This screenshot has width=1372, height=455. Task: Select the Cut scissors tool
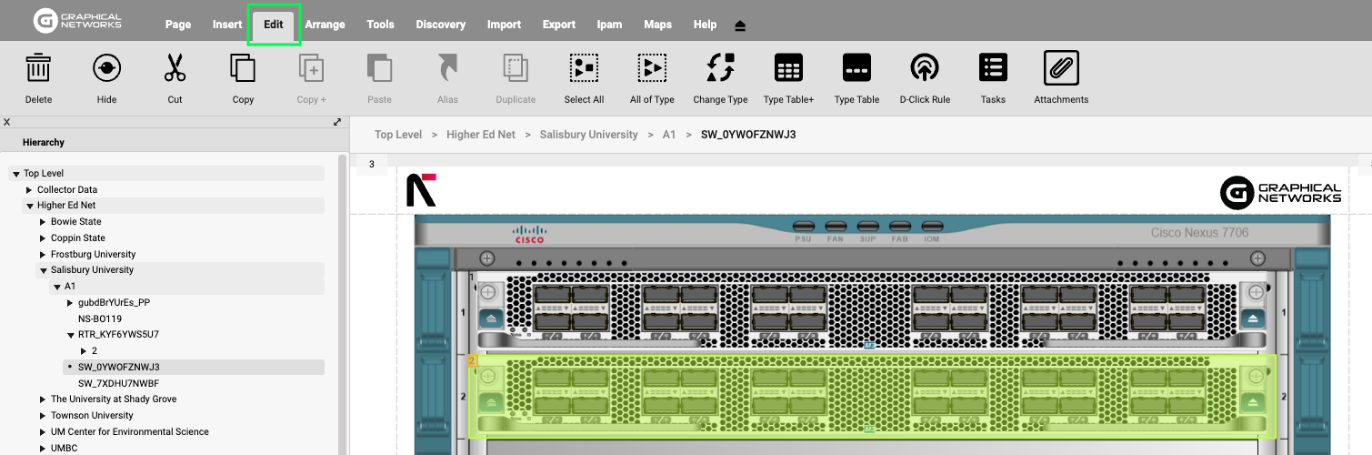tap(175, 68)
